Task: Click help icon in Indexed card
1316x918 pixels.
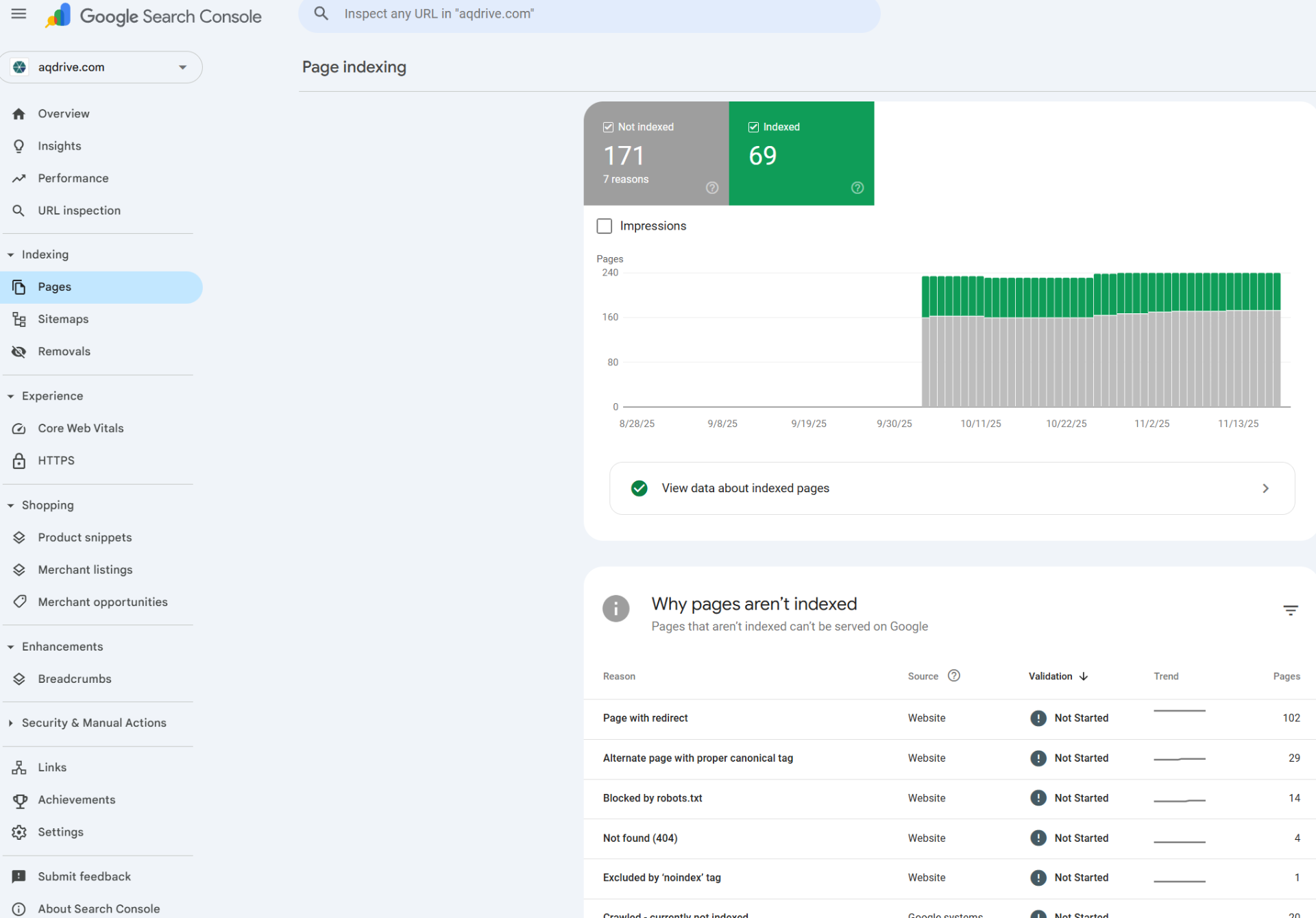Action: click(x=857, y=188)
